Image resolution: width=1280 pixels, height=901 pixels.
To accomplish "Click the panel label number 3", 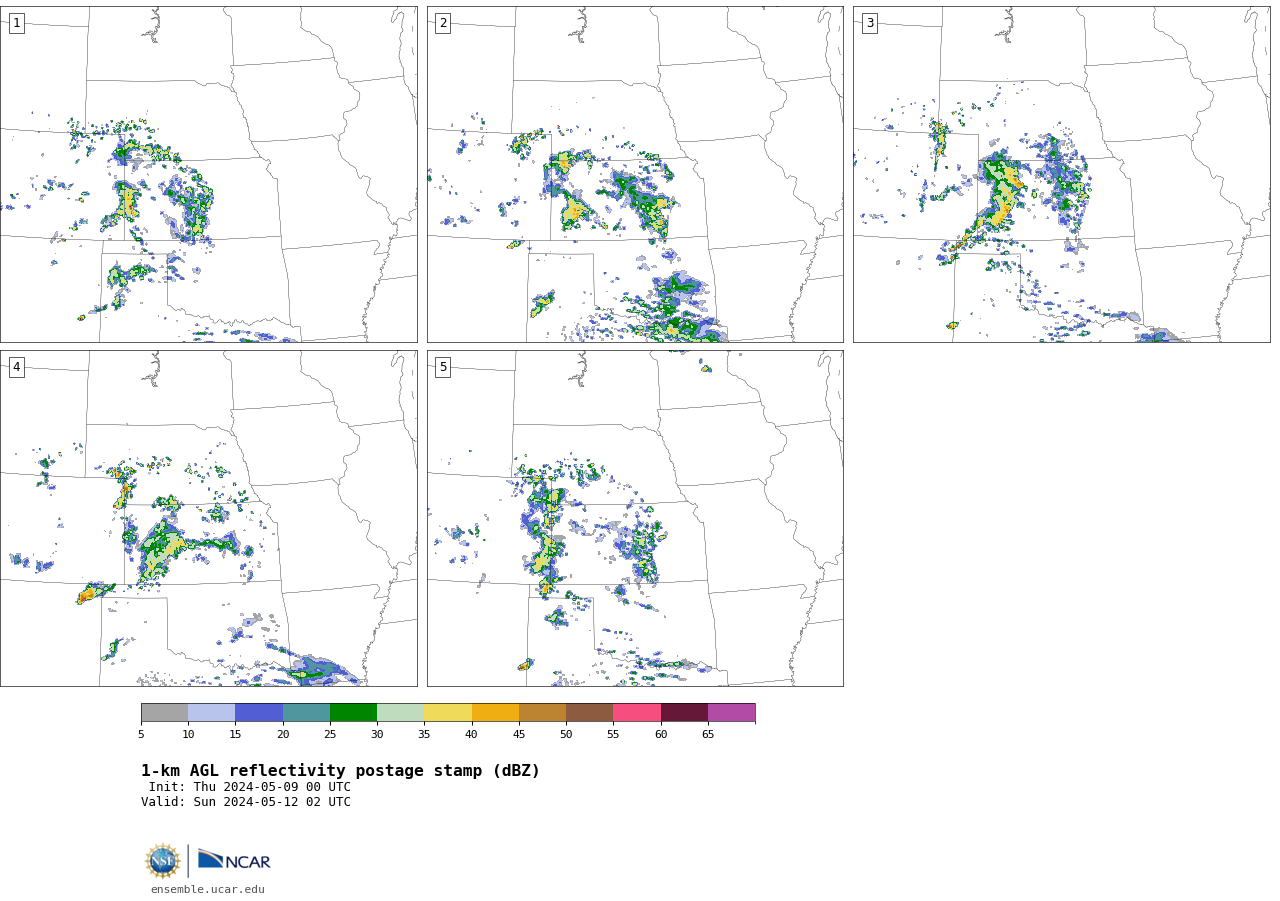I will 869,23.
